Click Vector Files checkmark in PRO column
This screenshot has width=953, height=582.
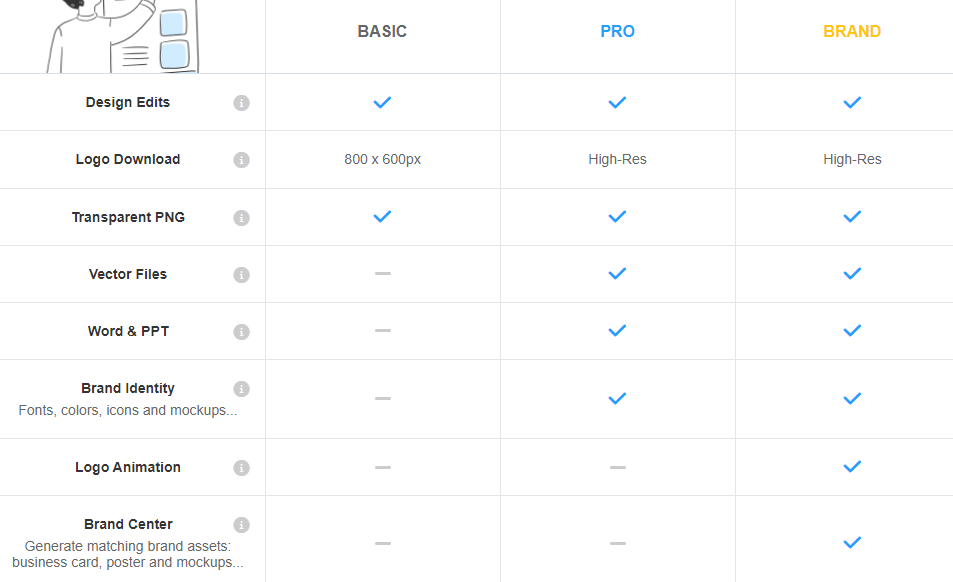(x=618, y=274)
